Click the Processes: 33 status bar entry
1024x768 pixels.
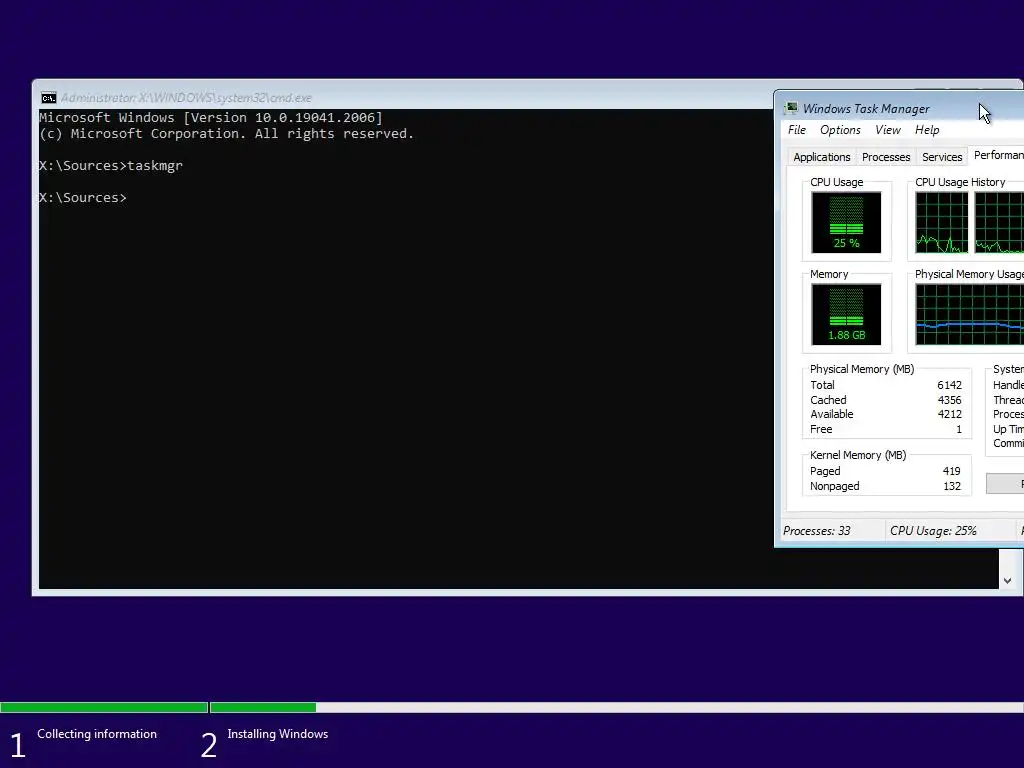click(816, 531)
